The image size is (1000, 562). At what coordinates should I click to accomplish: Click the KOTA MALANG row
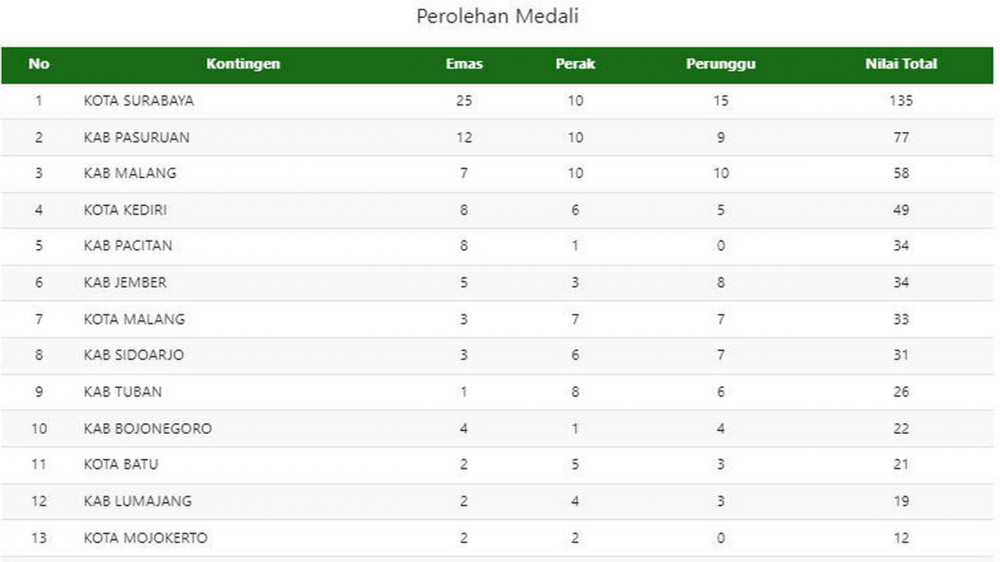tap(497, 319)
